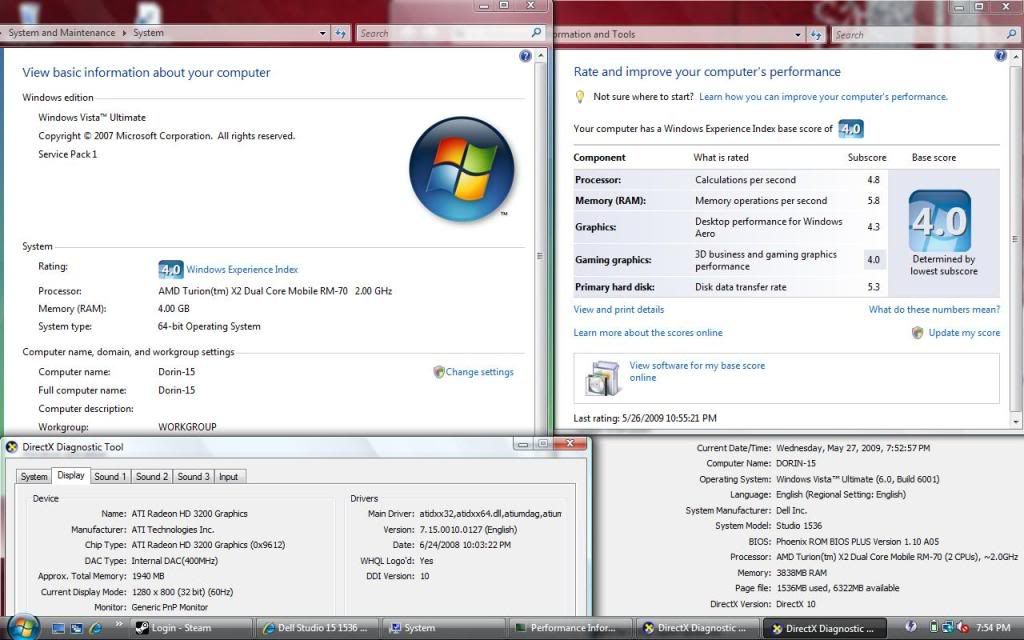Open the Sound 3 tab
Image resolution: width=1024 pixels, height=640 pixels.
point(193,477)
